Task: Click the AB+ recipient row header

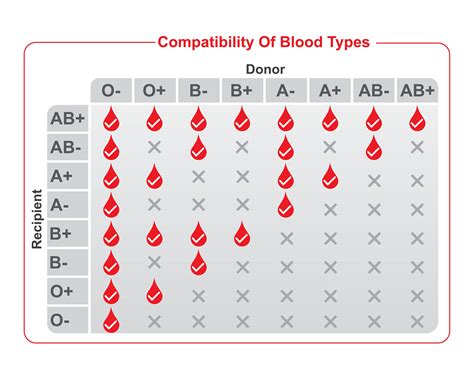Action: click(x=68, y=118)
